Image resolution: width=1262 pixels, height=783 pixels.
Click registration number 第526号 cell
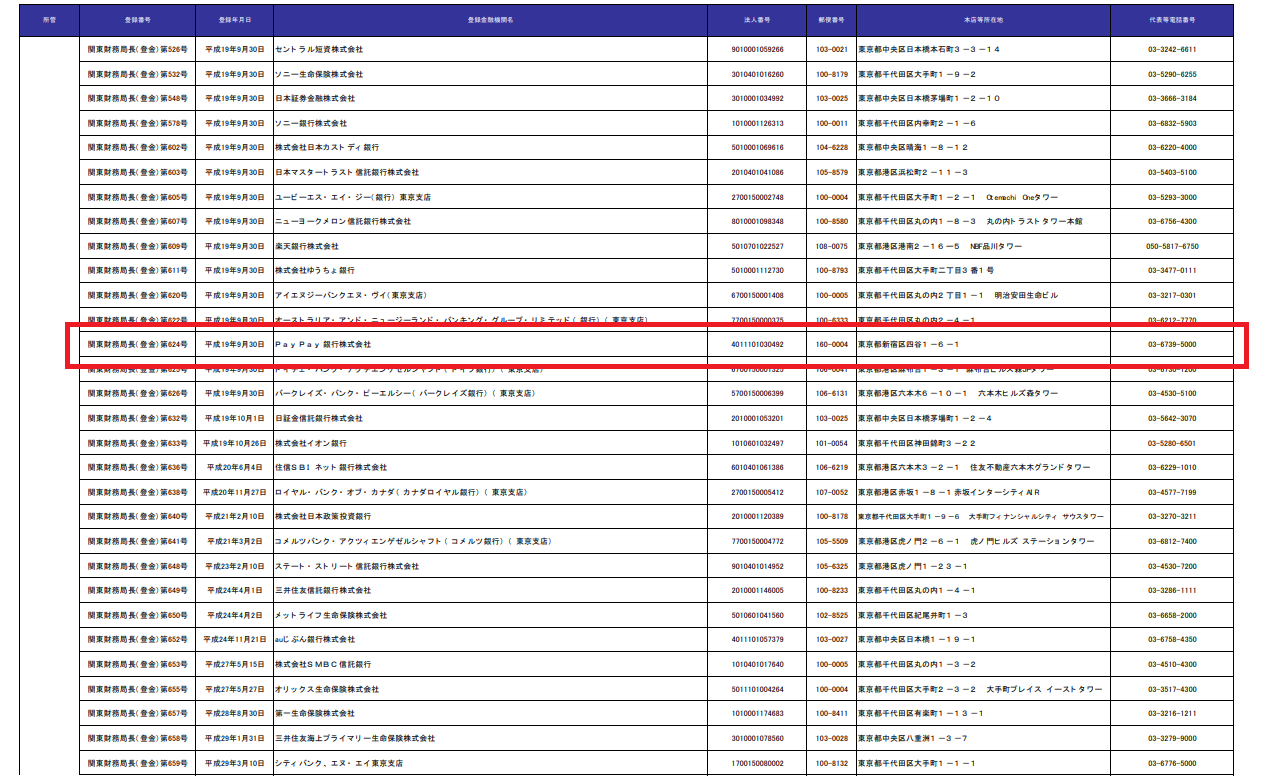pos(137,49)
